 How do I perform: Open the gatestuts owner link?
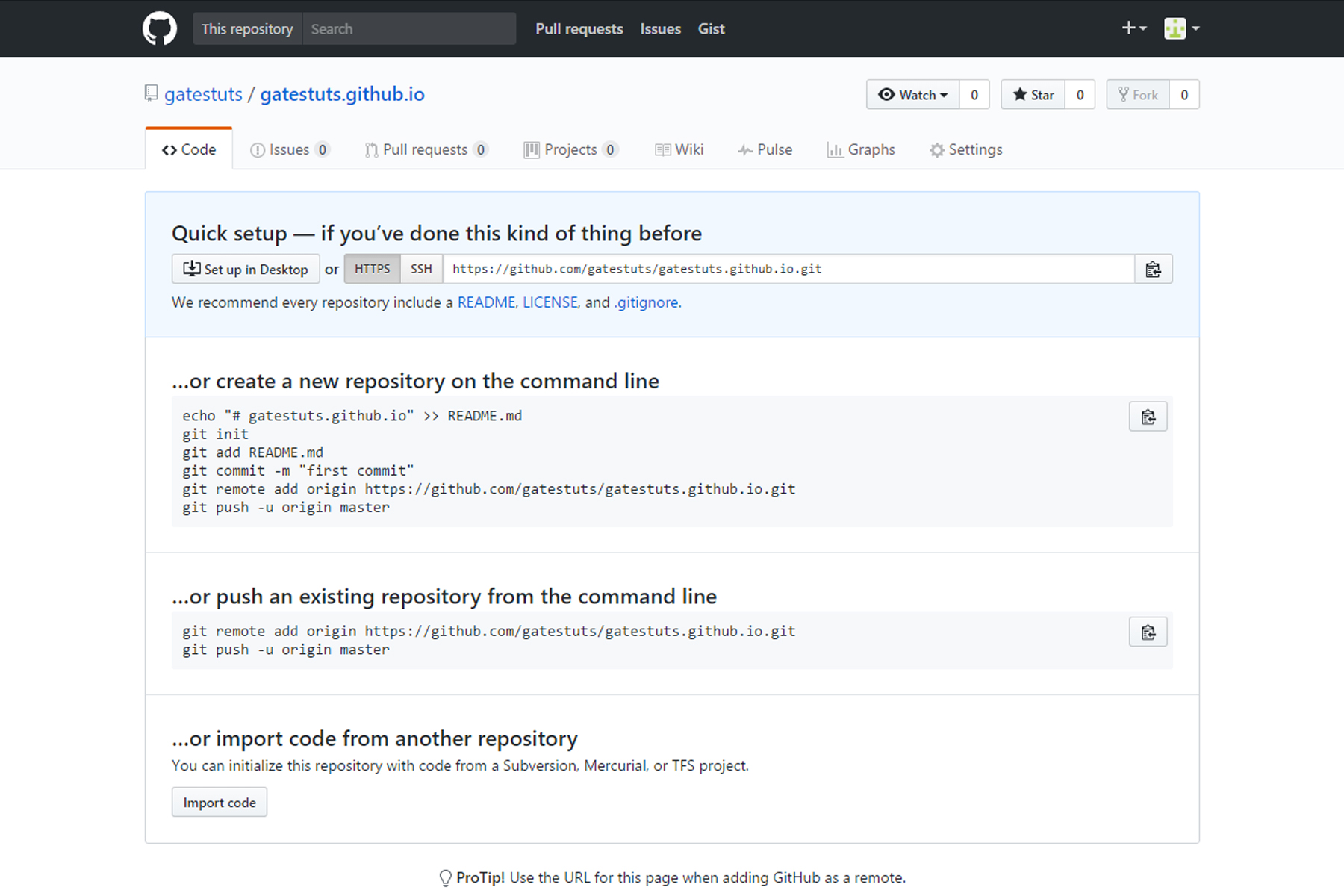[x=203, y=94]
